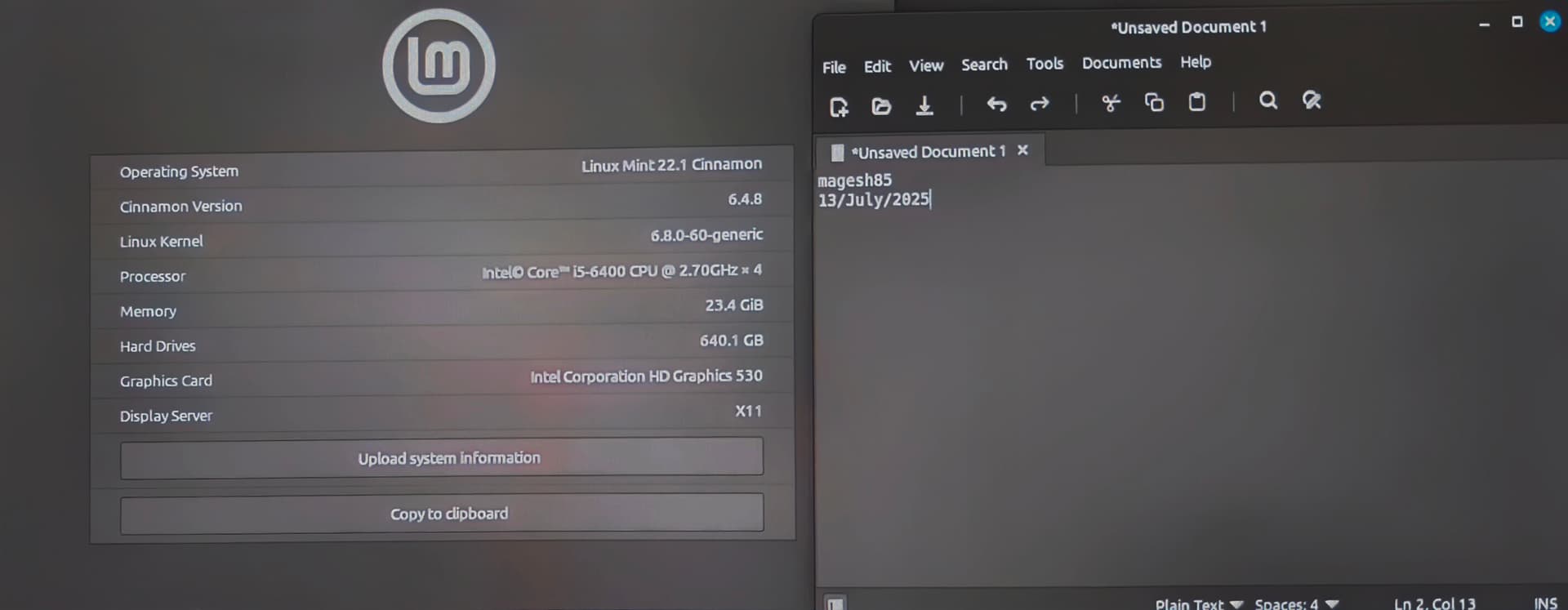Open the View menu
The image size is (1568, 610).
[x=926, y=65]
